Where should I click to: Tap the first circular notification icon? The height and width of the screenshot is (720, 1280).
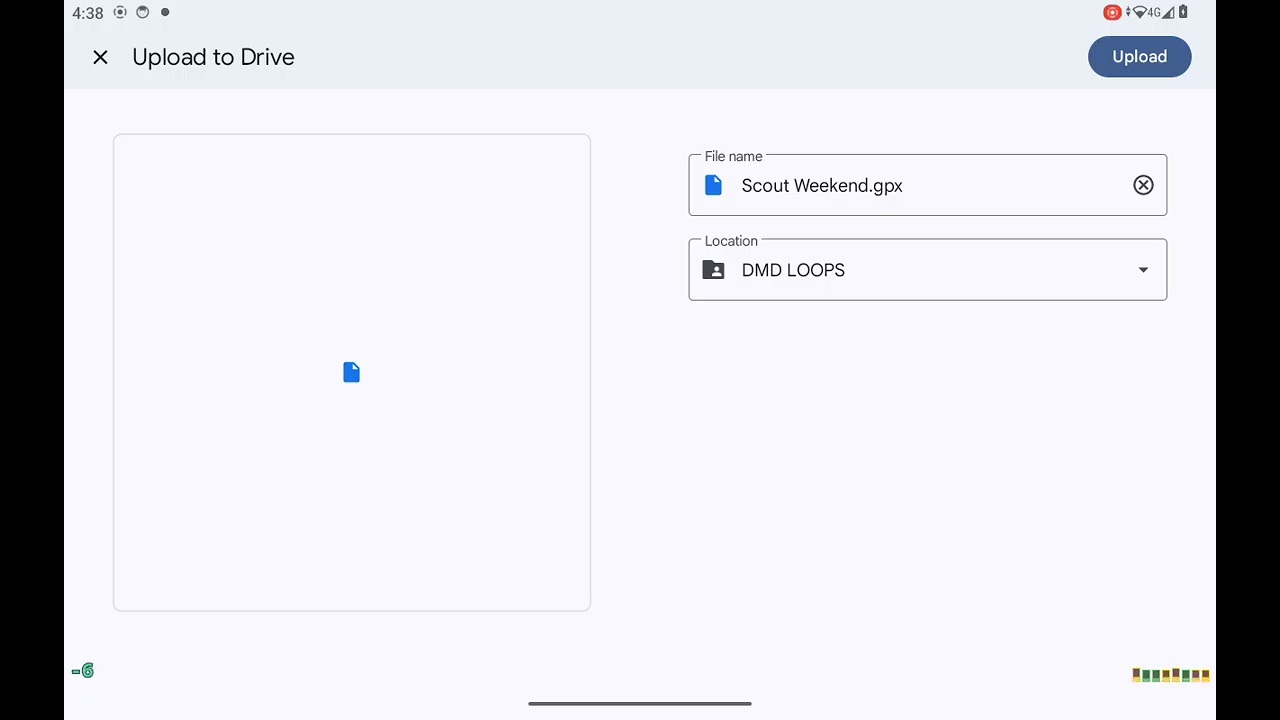[x=120, y=13]
